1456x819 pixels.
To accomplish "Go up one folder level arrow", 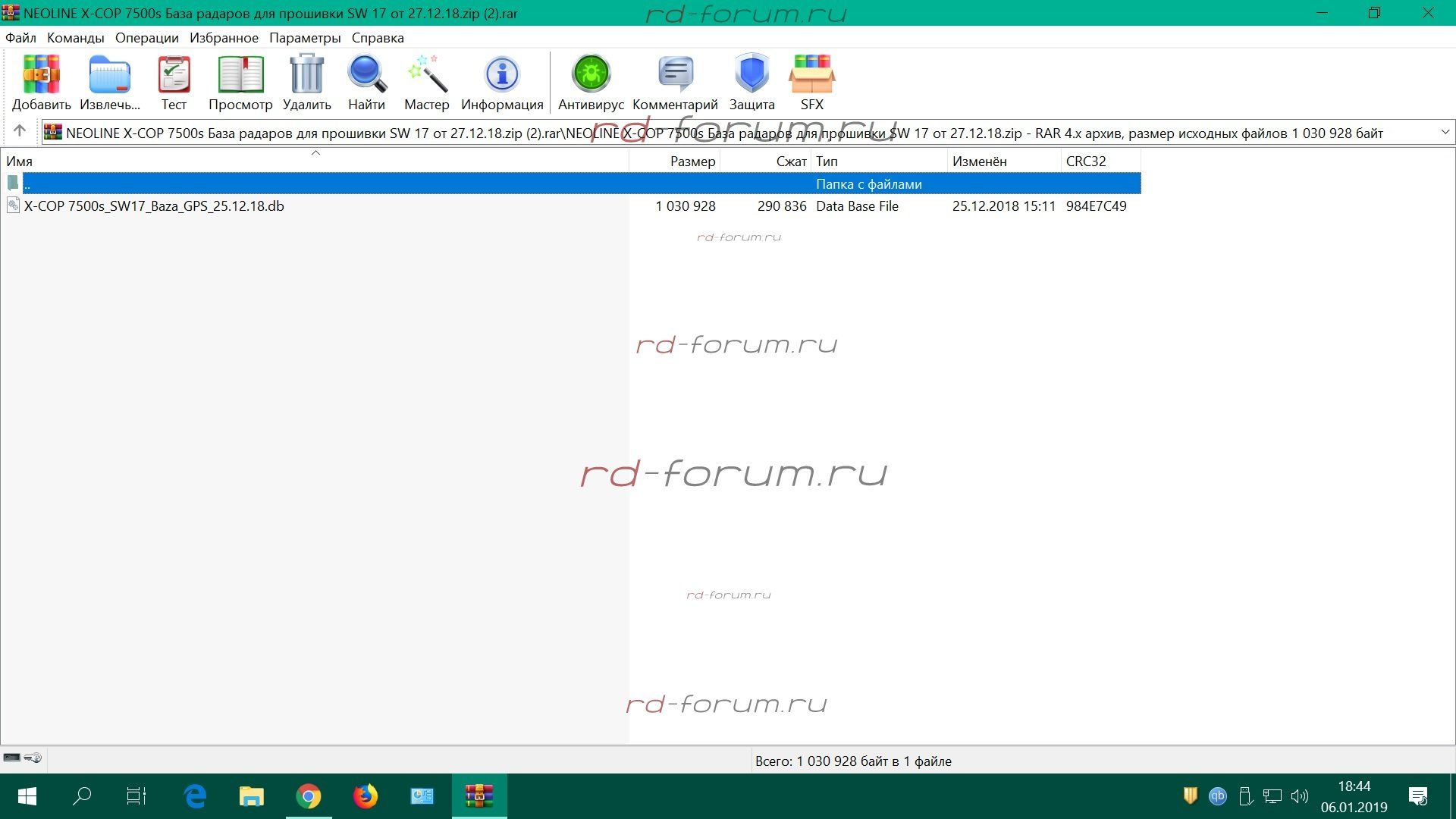I will click(20, 131).
